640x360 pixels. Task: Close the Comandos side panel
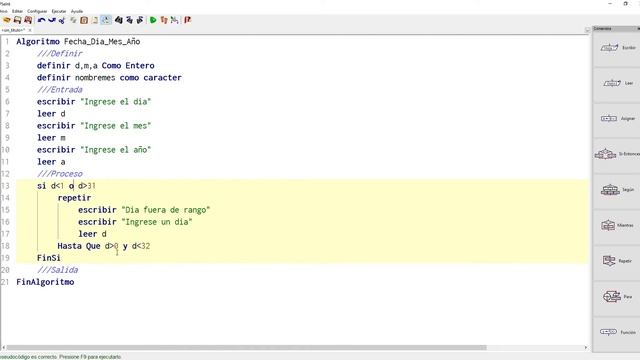click(x=638, y=29)
